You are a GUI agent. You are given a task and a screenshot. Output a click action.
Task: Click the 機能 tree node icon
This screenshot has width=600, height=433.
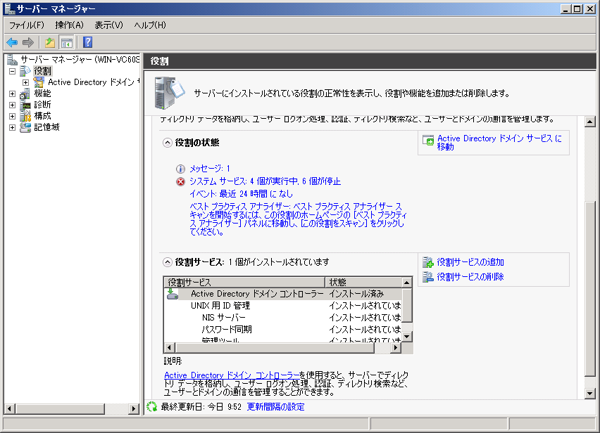pos(25,93)
